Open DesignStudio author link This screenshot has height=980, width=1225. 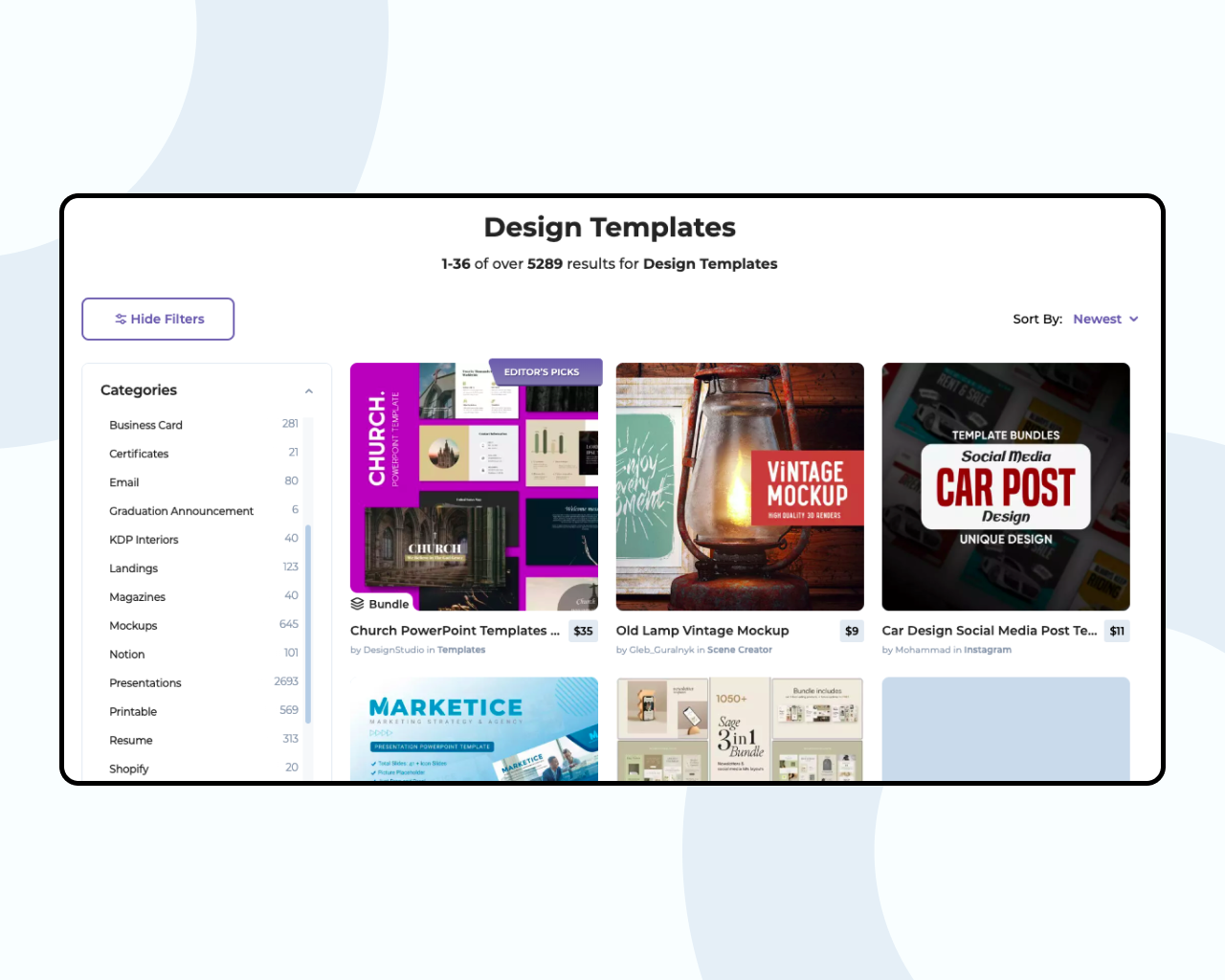(x=393, y=650)
